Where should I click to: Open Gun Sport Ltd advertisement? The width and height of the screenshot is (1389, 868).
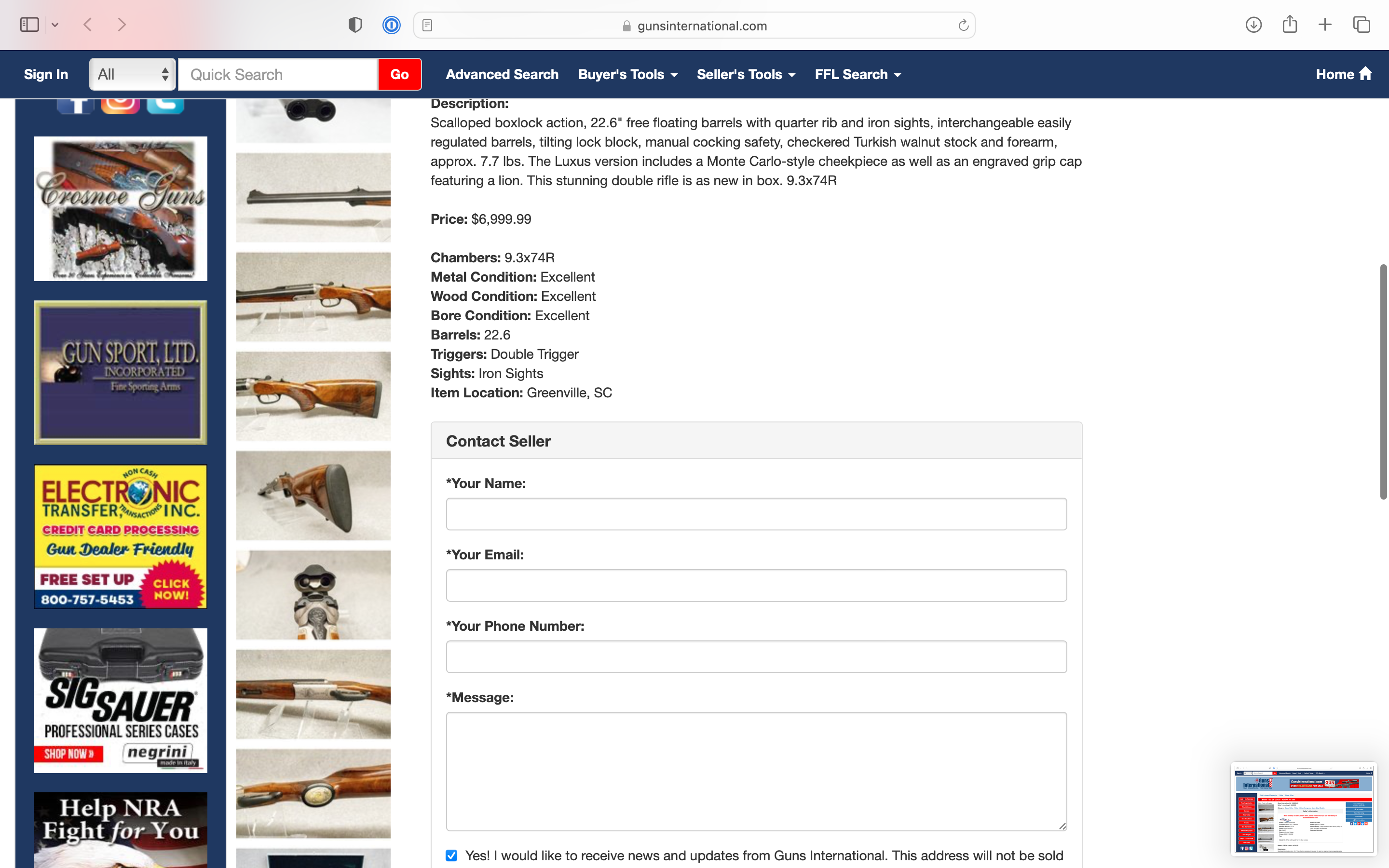click(x=121, y=373)
